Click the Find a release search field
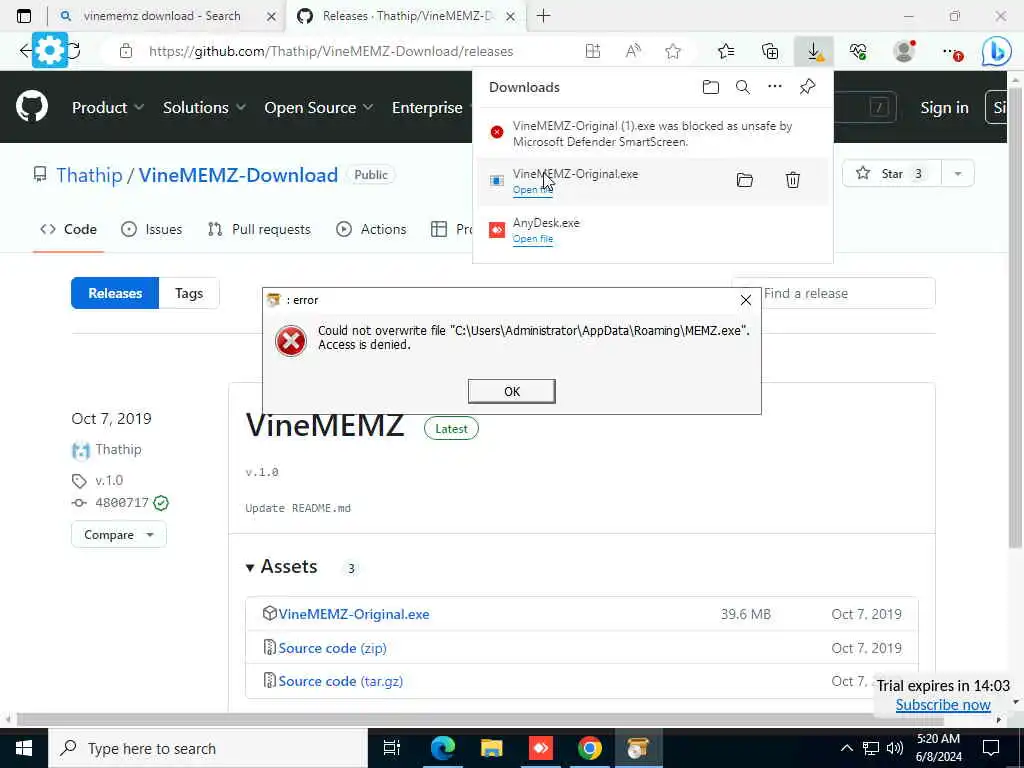The width and height of the screenshot is (1024, 768). click(833, 293)
